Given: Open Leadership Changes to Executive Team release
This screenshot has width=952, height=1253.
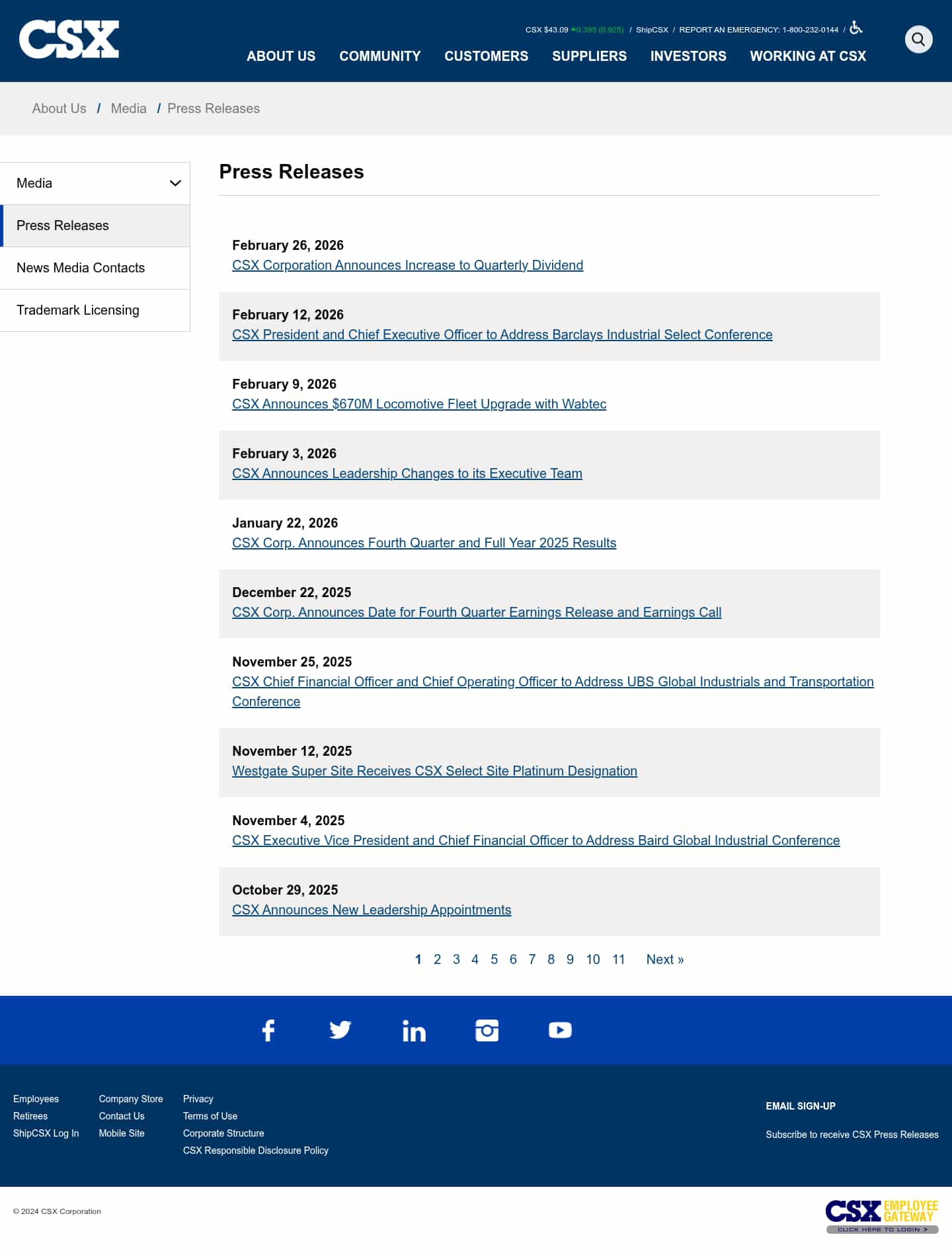Looking at the screenshot, I should pyautogui.click(x=407, y=473).
